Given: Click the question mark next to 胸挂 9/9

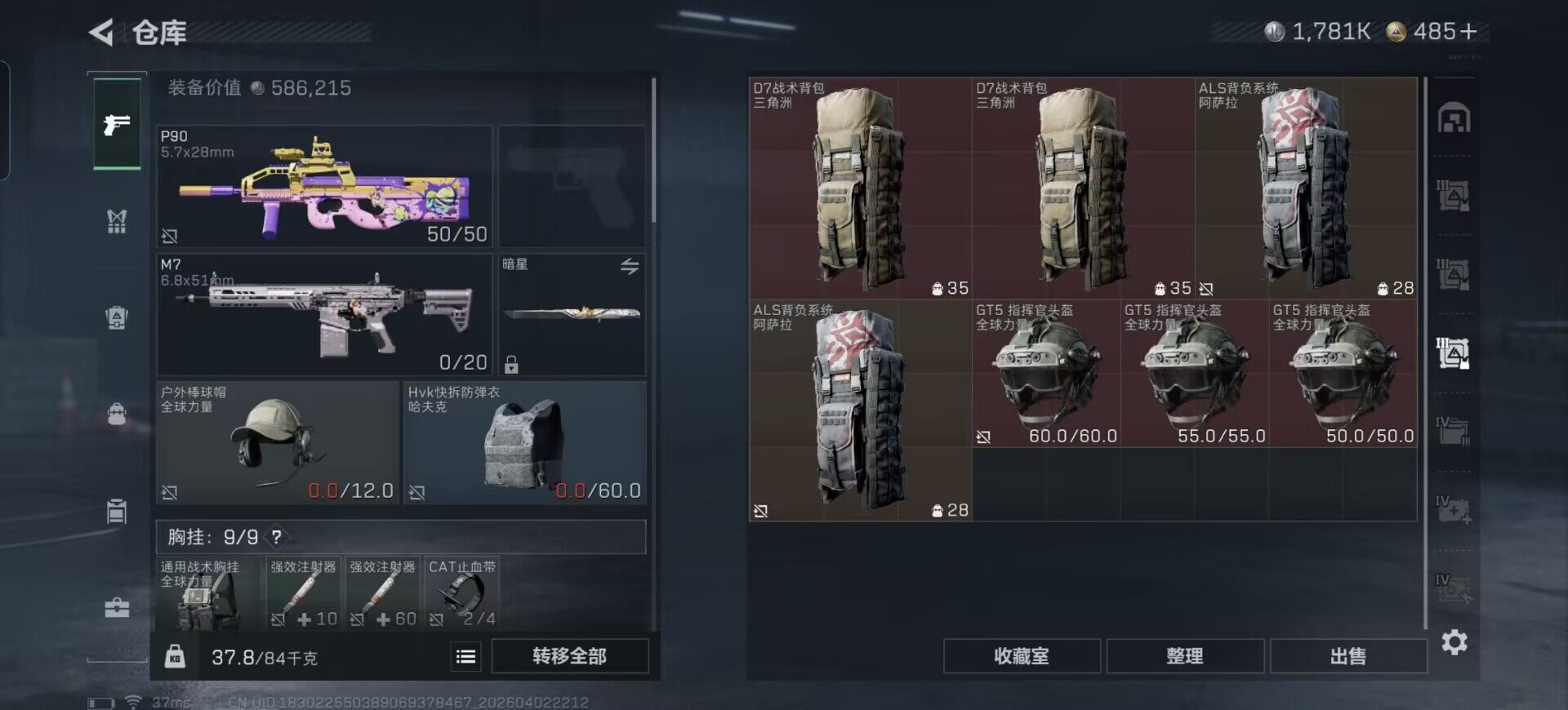Looking at the screenshot, I should (276, 537).
